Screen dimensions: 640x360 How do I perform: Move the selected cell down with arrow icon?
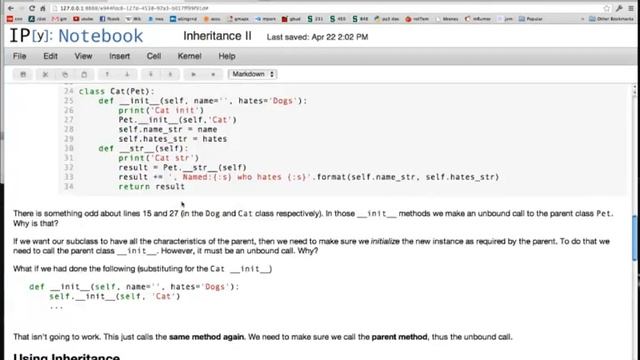127,74
